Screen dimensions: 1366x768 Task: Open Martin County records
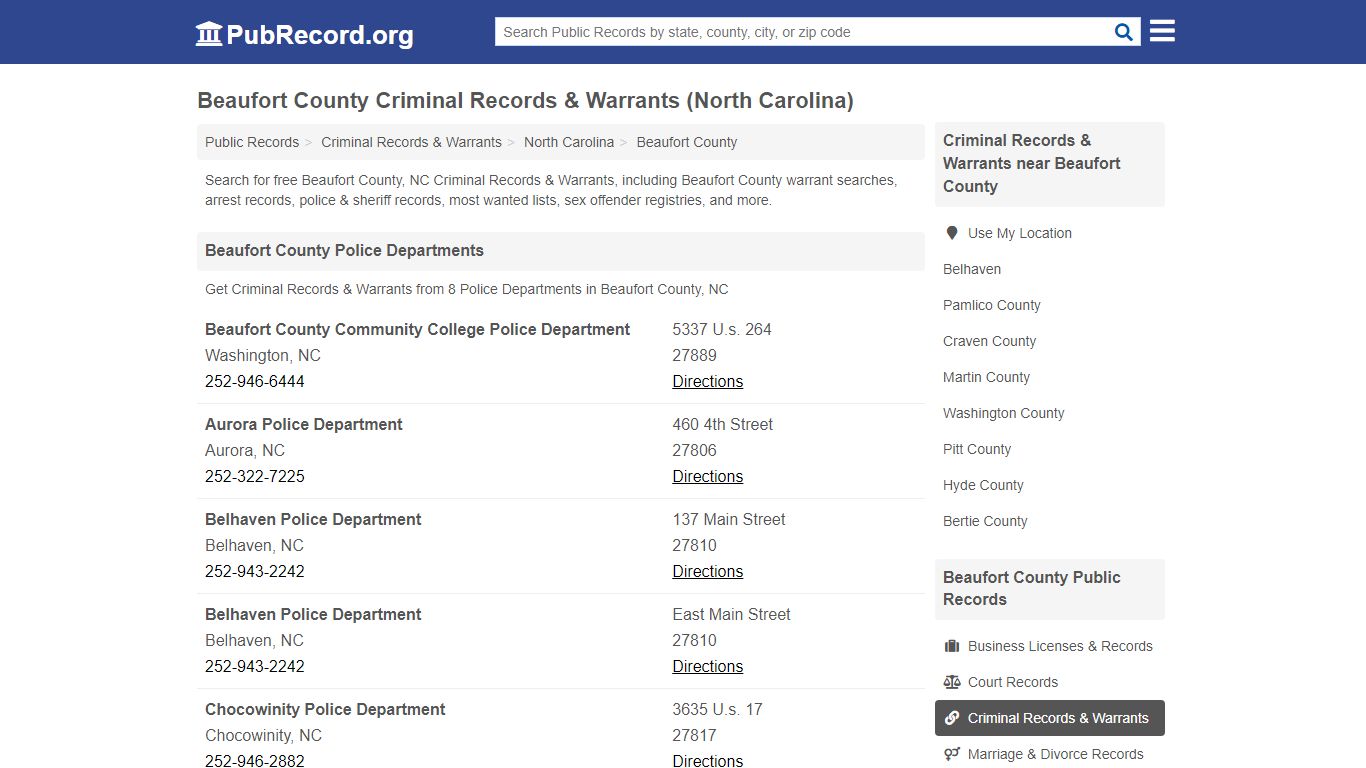pos(986,377)
